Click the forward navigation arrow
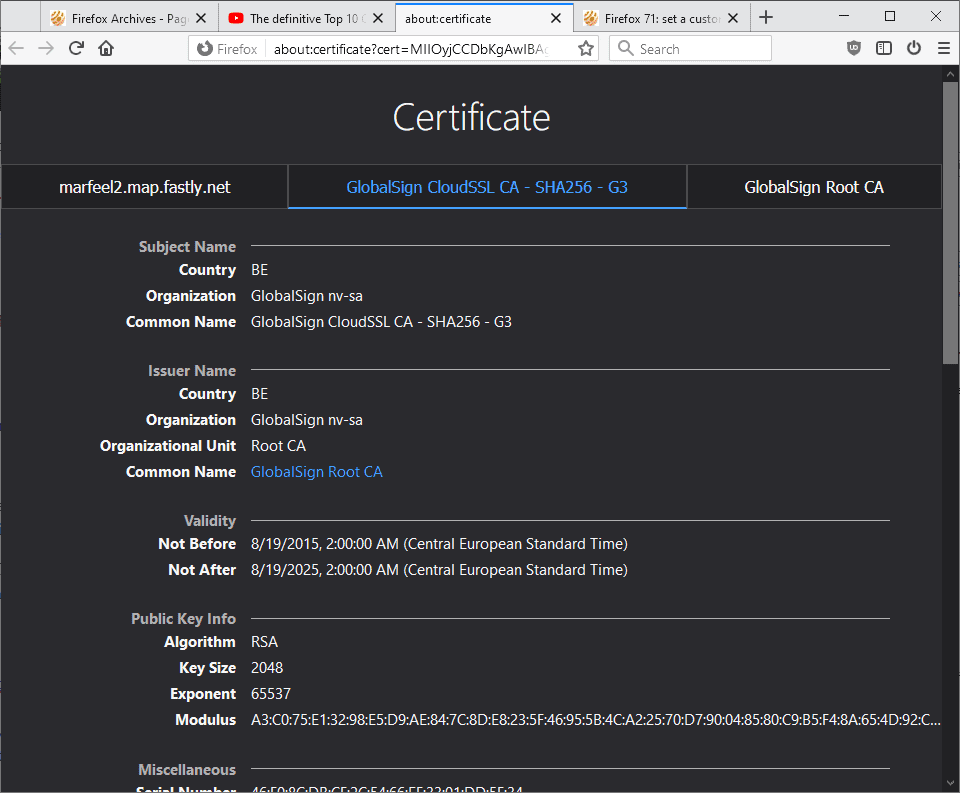Viewport: 960px width, 793px height. tap(46, 48)
